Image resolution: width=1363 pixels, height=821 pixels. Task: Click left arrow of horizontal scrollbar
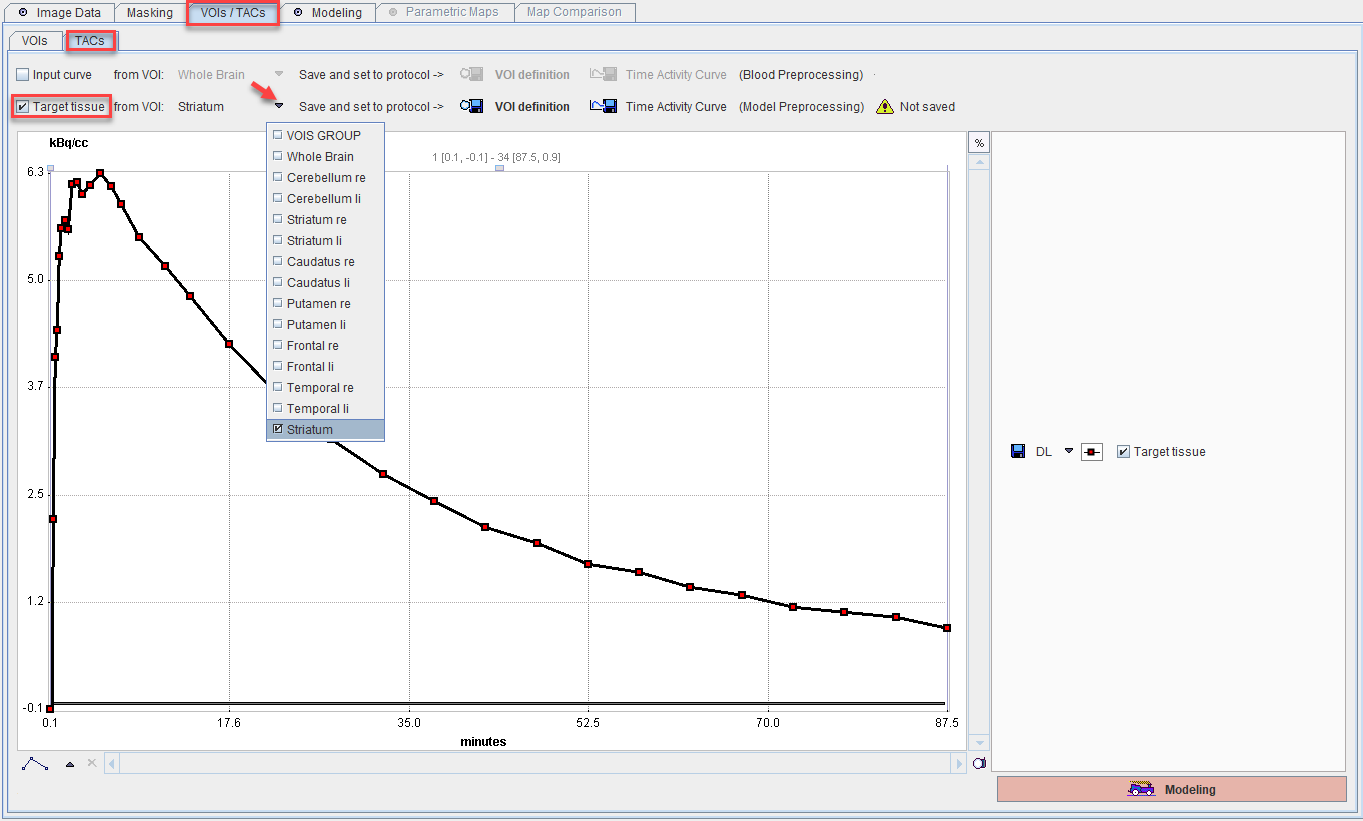coord(113,764)
